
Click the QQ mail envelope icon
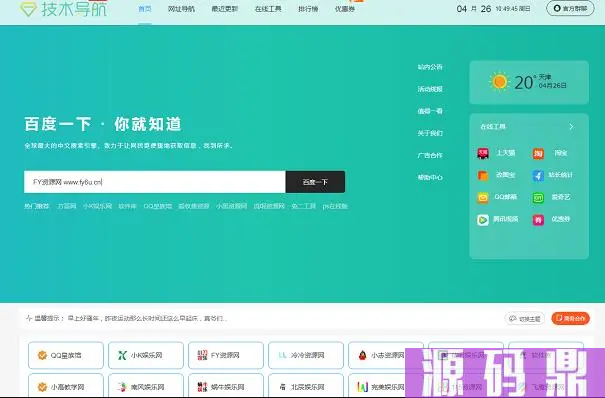[483, 198]
